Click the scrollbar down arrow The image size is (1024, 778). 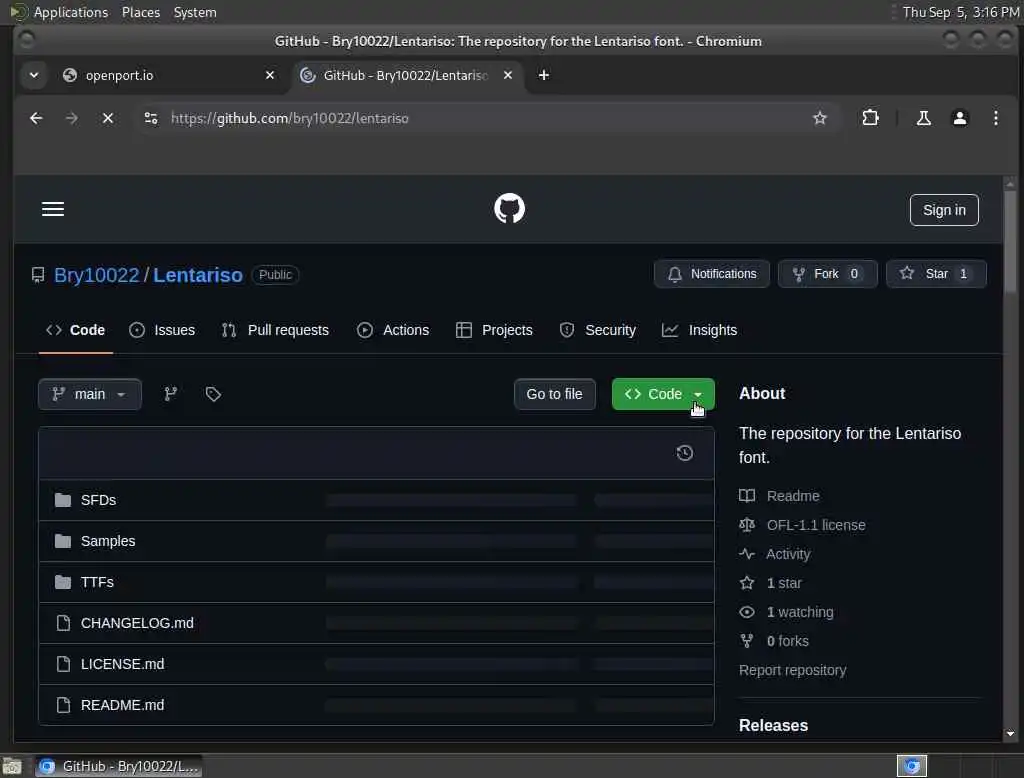[x=1010, y=734]
